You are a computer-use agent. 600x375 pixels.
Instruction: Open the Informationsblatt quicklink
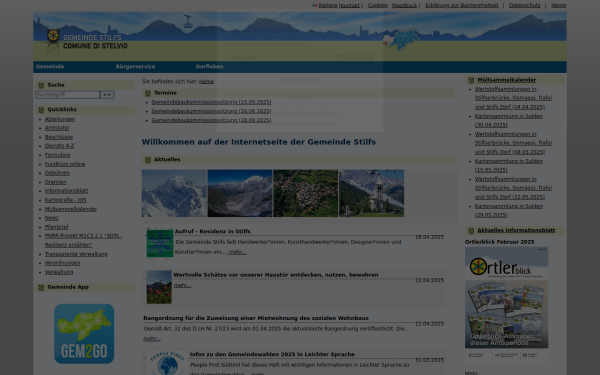coord(66,191)
